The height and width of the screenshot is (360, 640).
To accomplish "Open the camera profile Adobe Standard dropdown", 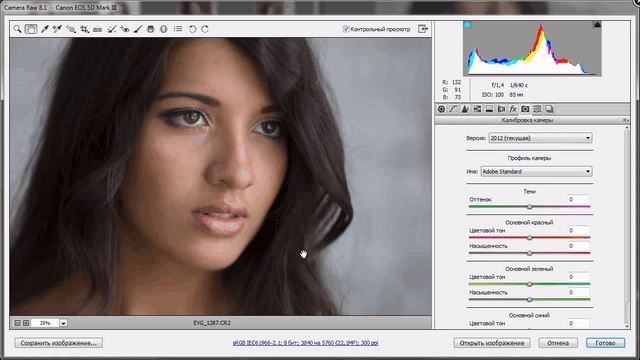I will pos(536,171).
